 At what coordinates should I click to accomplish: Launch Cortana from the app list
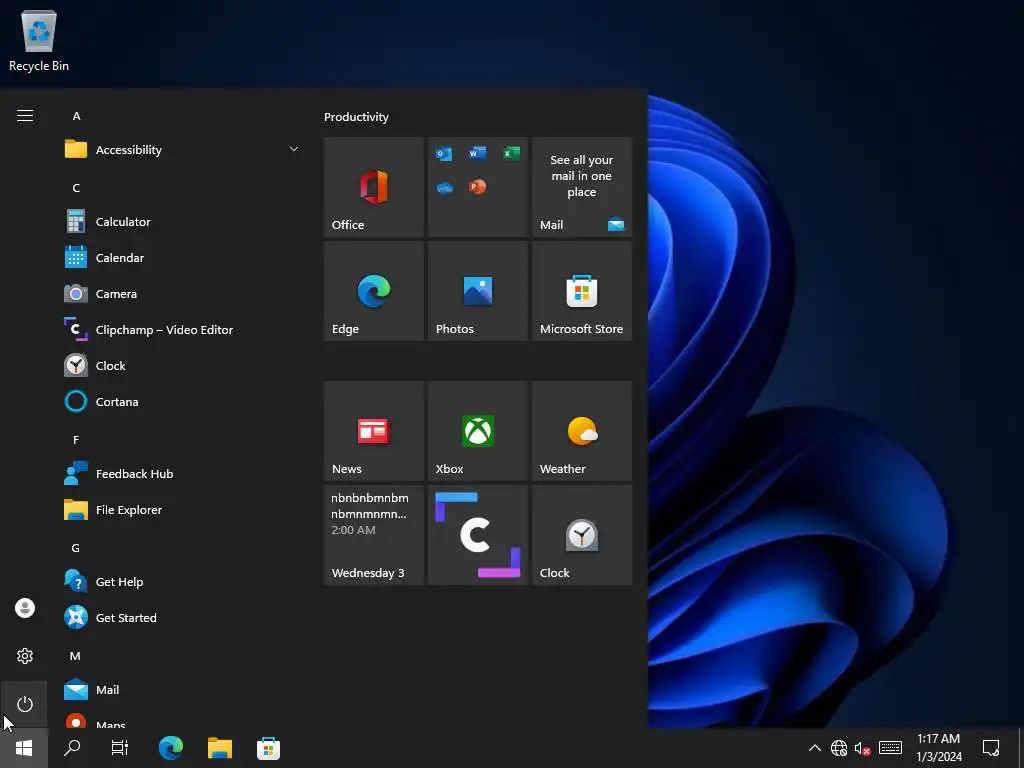183,402
